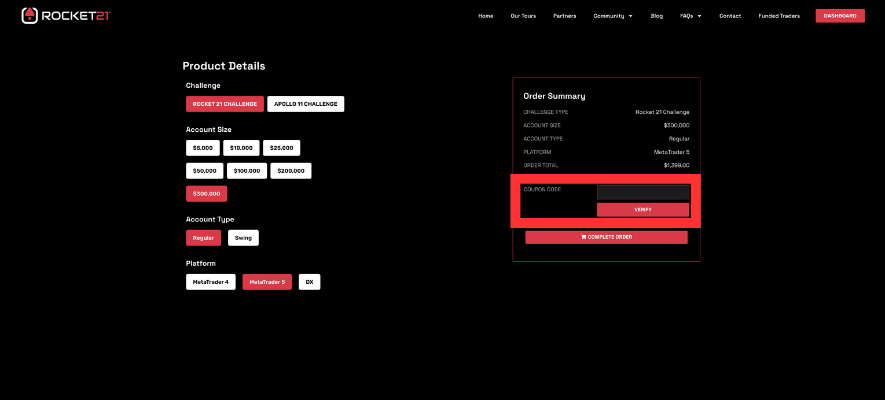Choose the $100,000 account size
The width and height of the screenshot is (885, 400).
[x=247, y=171]
